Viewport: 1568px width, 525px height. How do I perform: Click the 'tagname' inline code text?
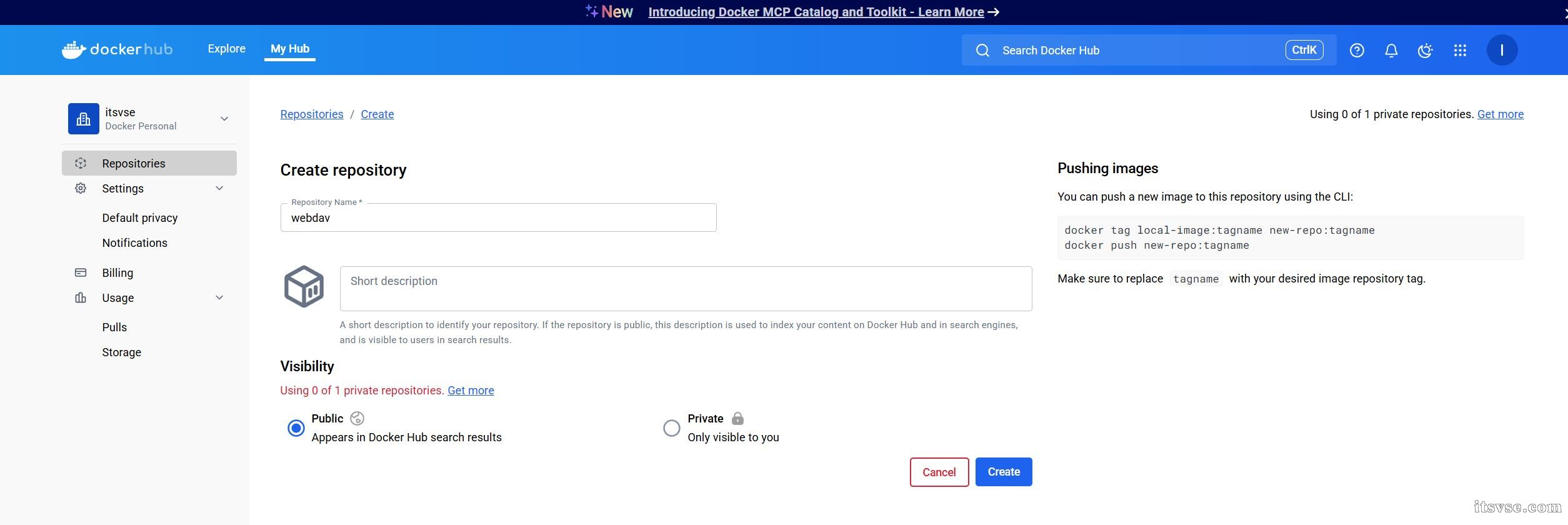tap(1196, 279)
